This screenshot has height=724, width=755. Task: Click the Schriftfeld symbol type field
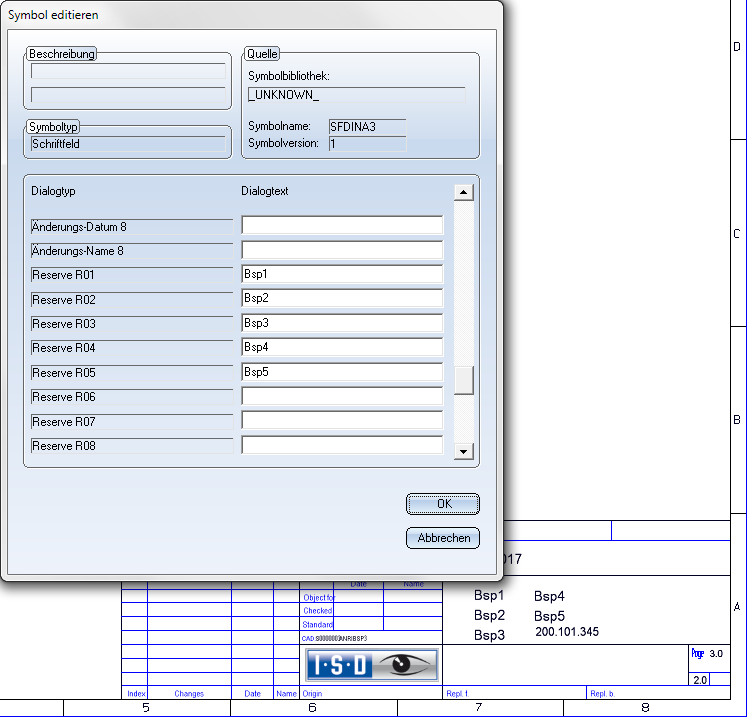click(128, 144)
